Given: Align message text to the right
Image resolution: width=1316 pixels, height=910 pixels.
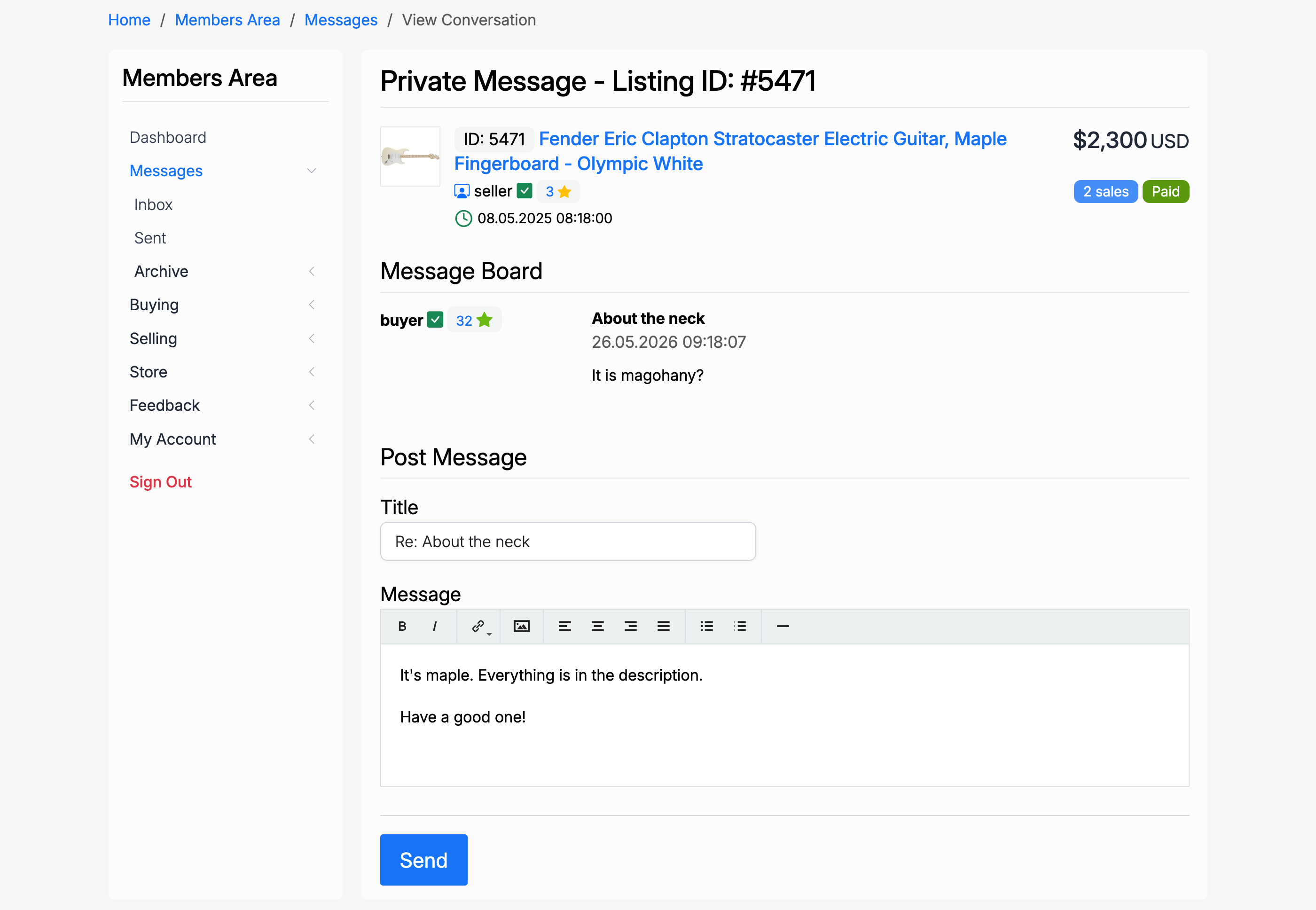Looking at the screenshot, I should pyautogui.click(x=630, y=626).
